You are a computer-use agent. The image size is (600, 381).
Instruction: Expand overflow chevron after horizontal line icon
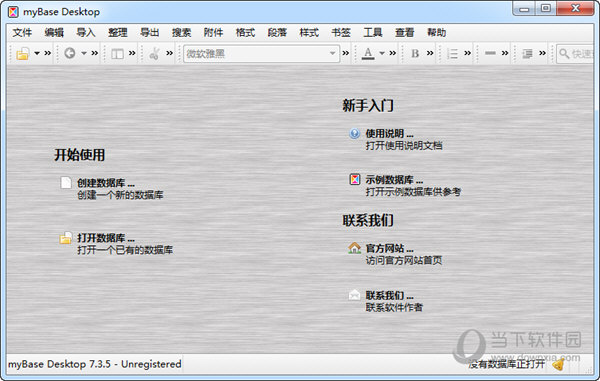(x=505, y=53)
